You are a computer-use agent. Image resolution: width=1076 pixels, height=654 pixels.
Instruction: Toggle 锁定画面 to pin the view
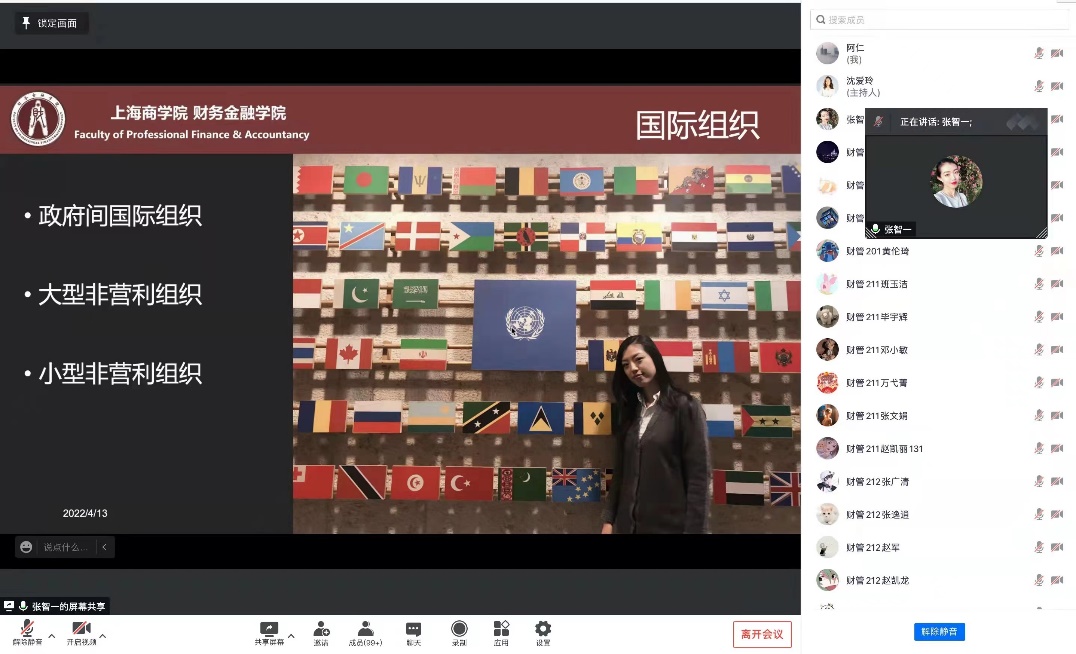[50, 22]
